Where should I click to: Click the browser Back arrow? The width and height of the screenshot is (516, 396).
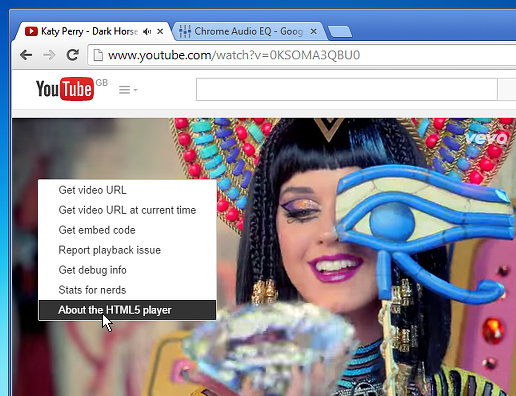tap(26, 55)
